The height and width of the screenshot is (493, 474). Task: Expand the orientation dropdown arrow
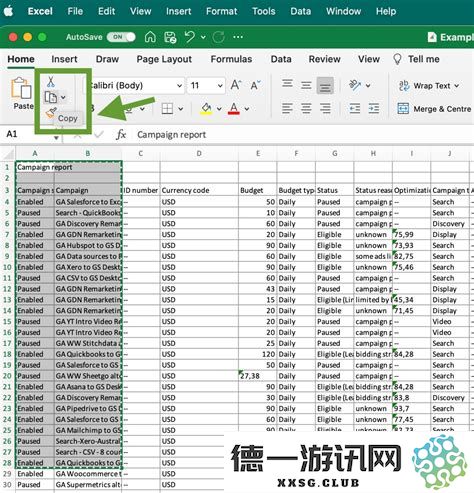(x=368, y=86)
